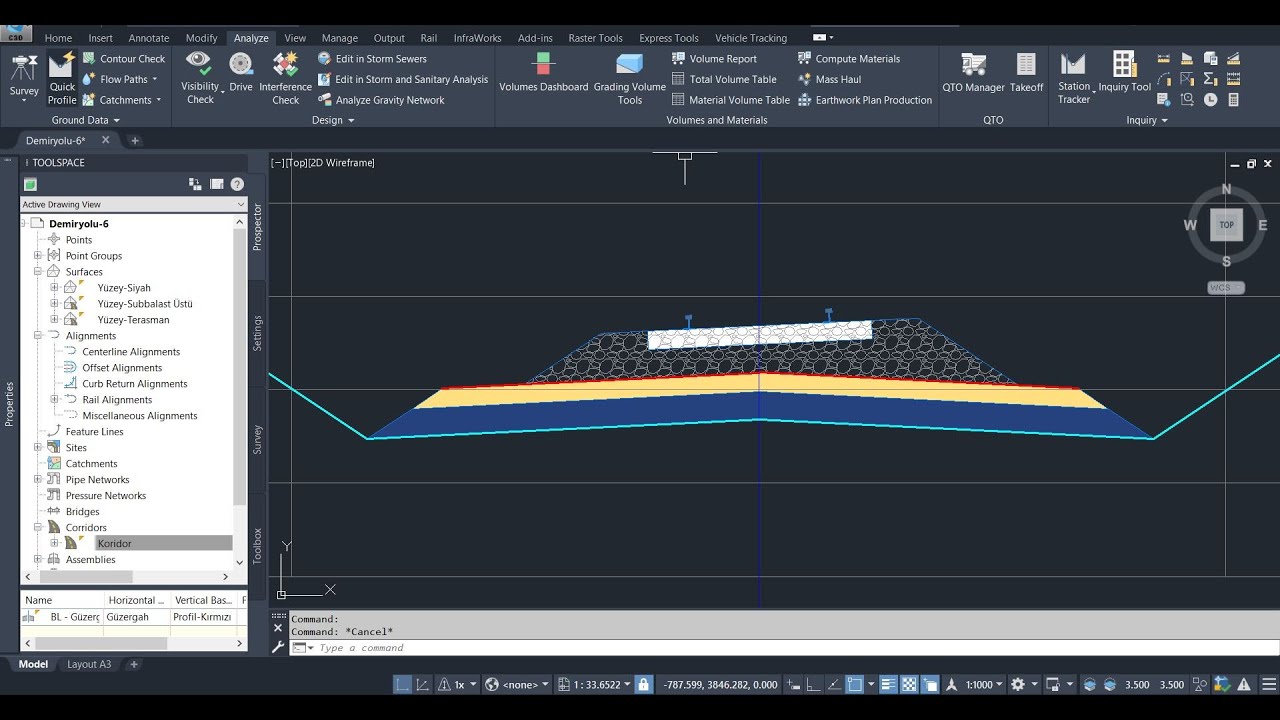Click the green cube Toolspace icon
This screenshot has height=720, width=1280.
pyautogui.click(x=30, y=184)
